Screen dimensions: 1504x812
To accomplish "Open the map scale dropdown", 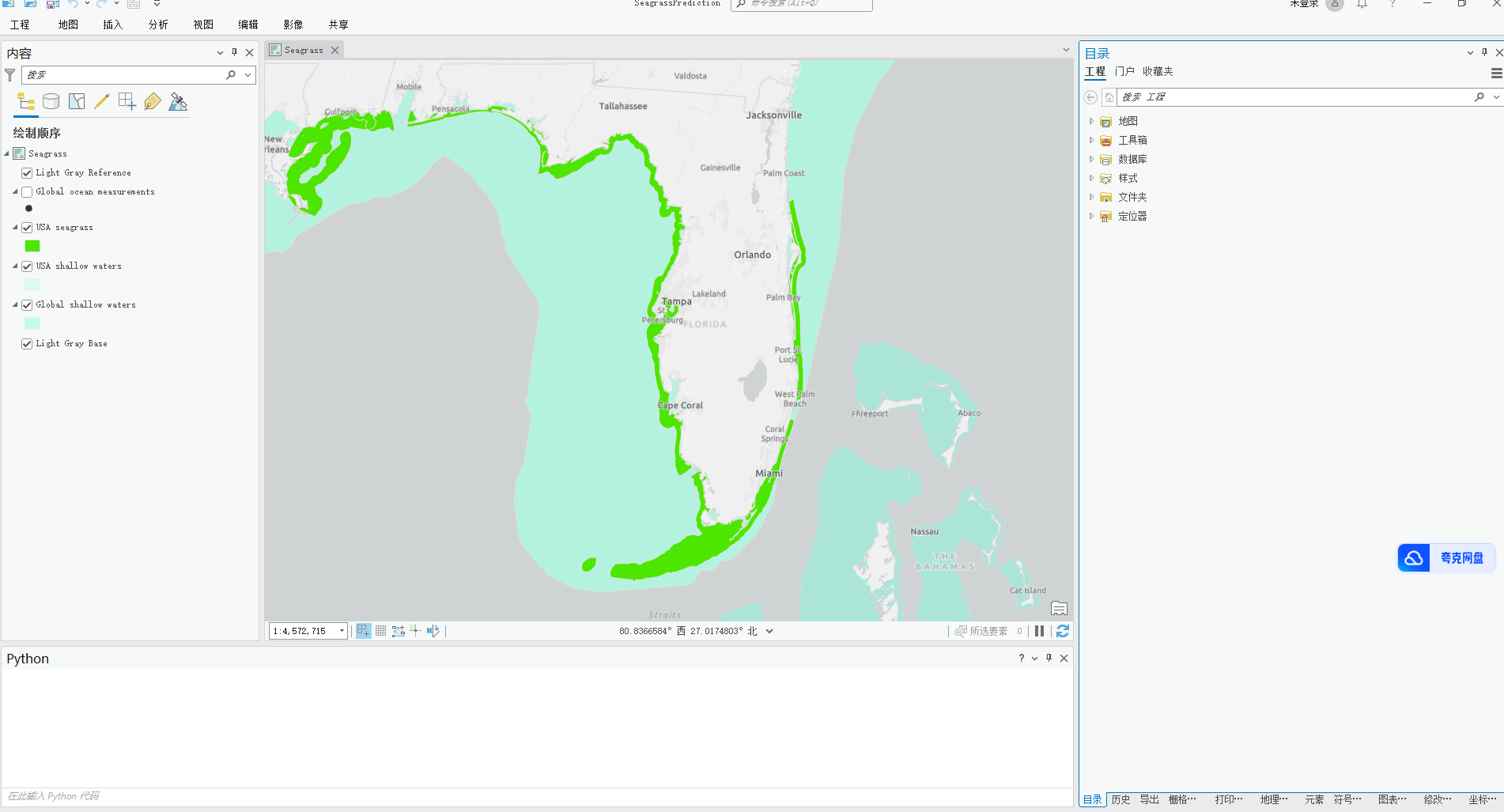I will [x=340, y=630].
